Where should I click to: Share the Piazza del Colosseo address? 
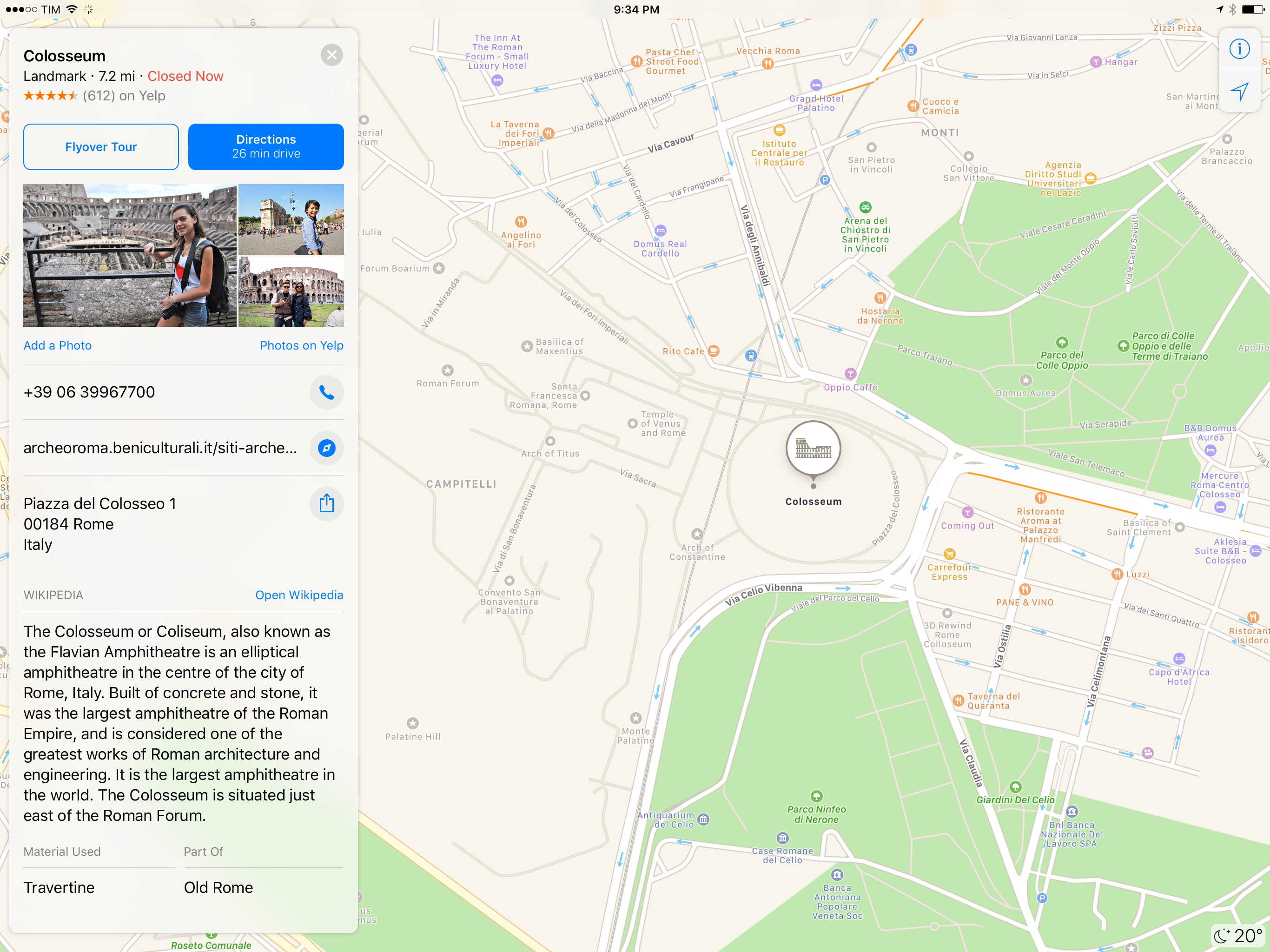click(x=327, y=503)
